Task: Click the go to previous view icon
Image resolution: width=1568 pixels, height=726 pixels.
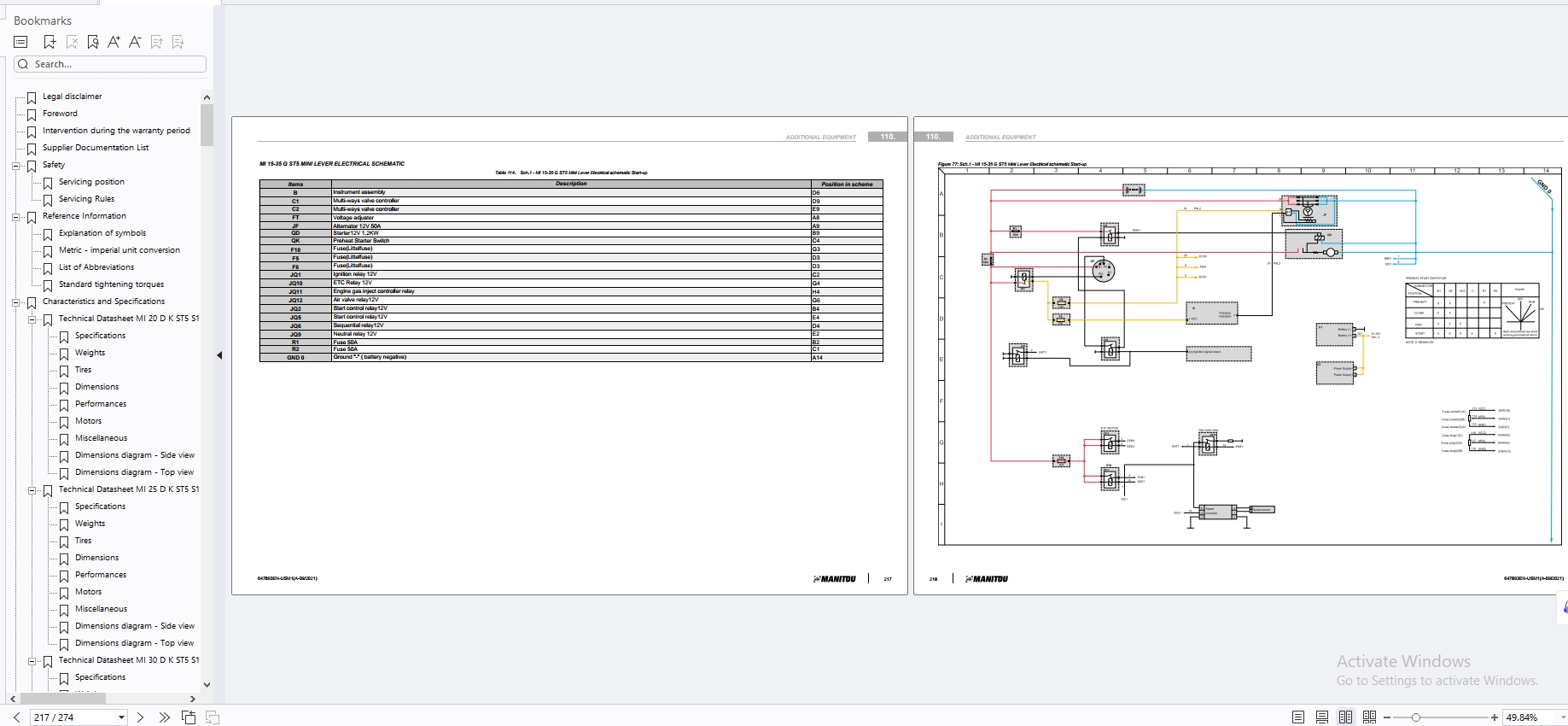Action: (x=189, y=717)
